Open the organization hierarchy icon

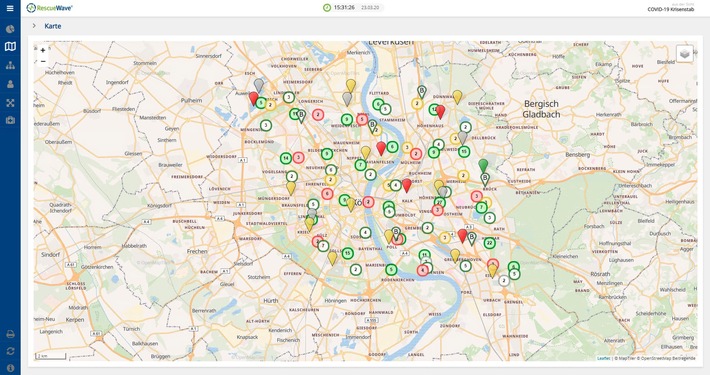coord(10,65)
